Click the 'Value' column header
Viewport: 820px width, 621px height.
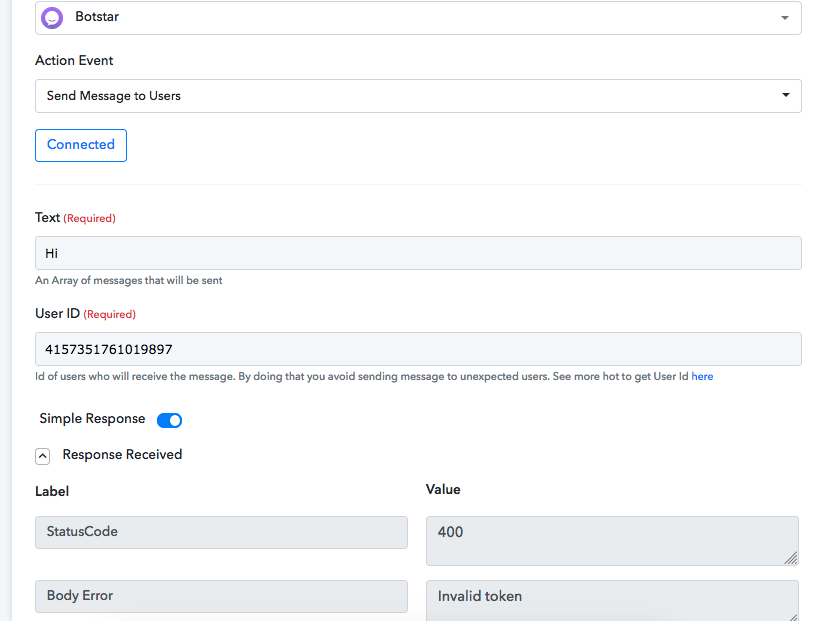(443, 490)
